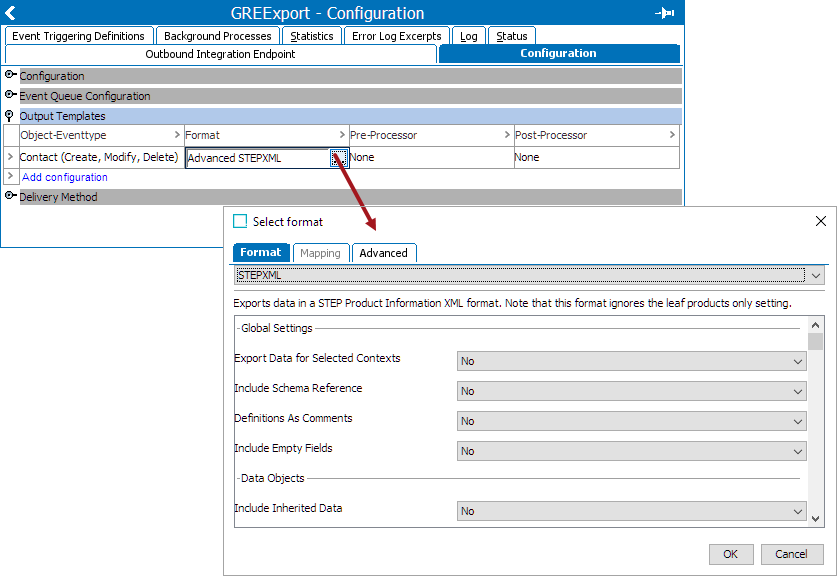Screen dimensions: 837x576
Task: Open the STEPXML format dropdown
Action: 817,275
